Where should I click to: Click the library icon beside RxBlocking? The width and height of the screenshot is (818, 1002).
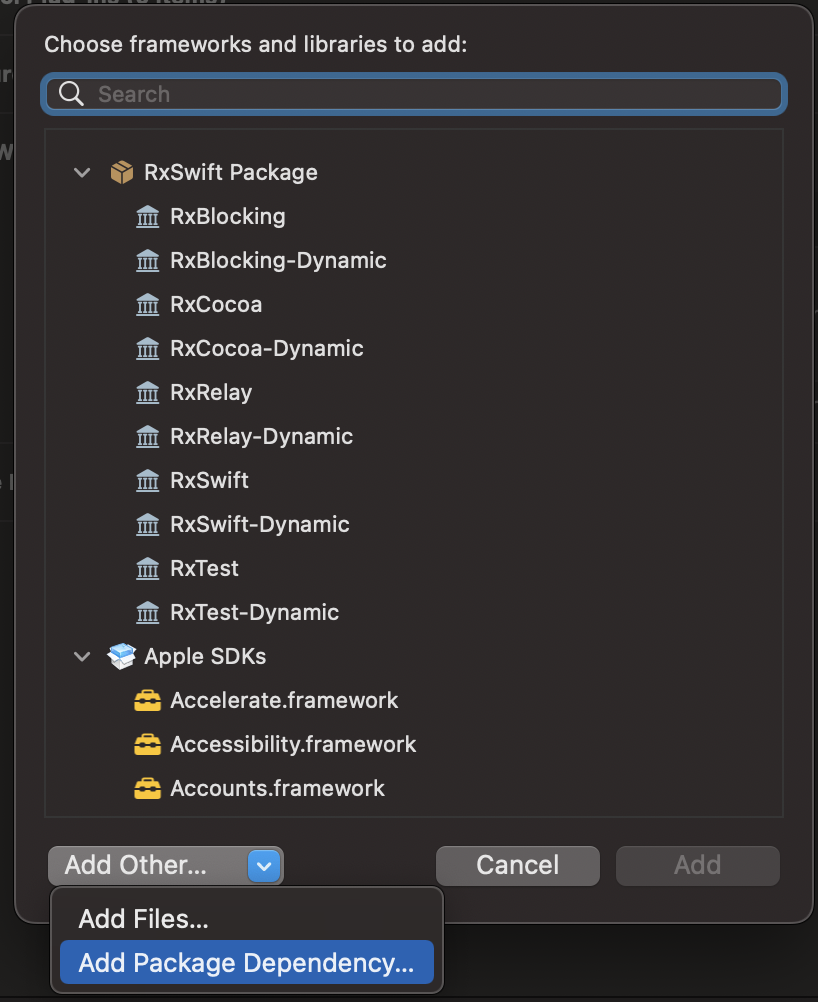click(148, 217)
